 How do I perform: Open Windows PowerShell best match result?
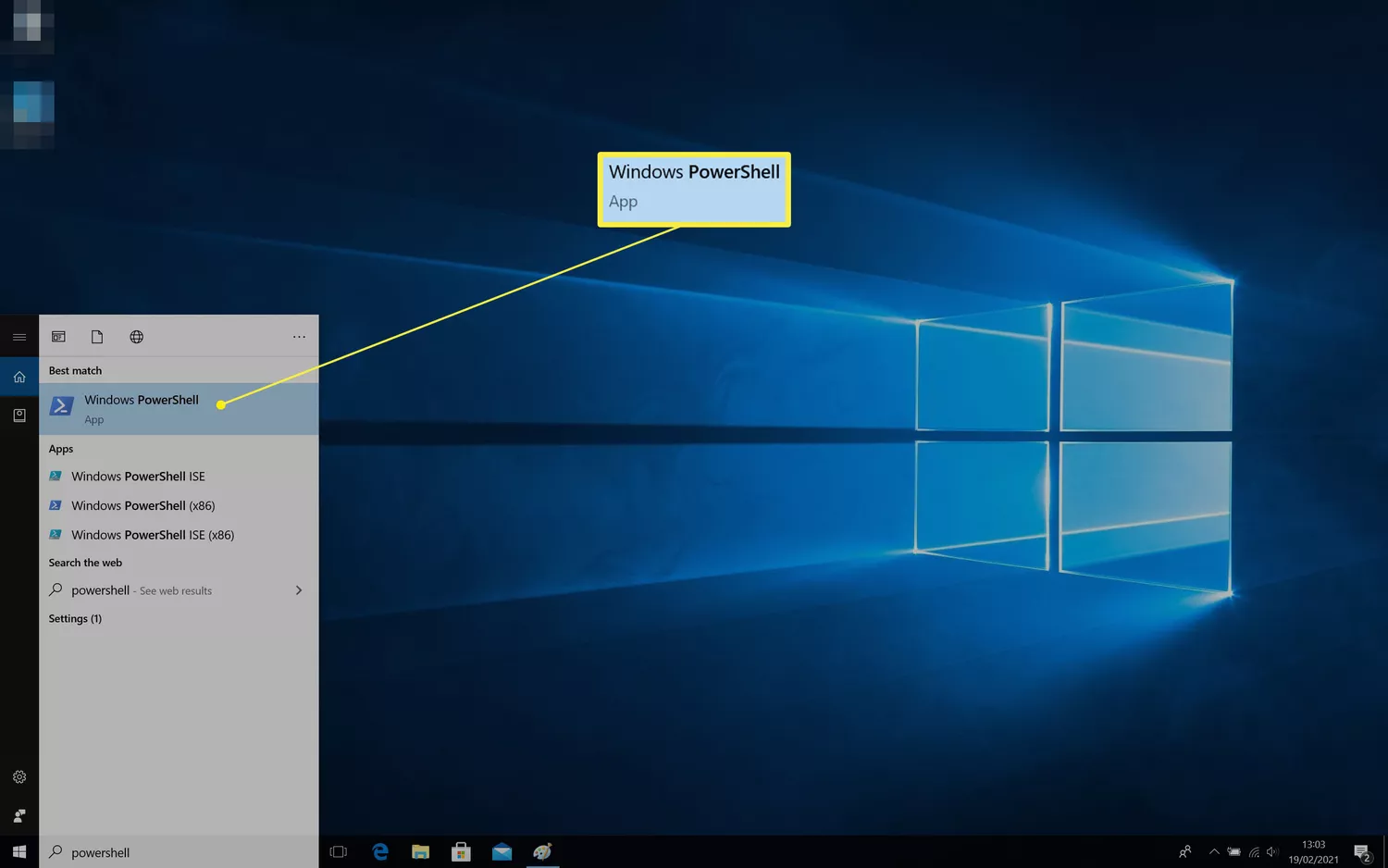179,408
